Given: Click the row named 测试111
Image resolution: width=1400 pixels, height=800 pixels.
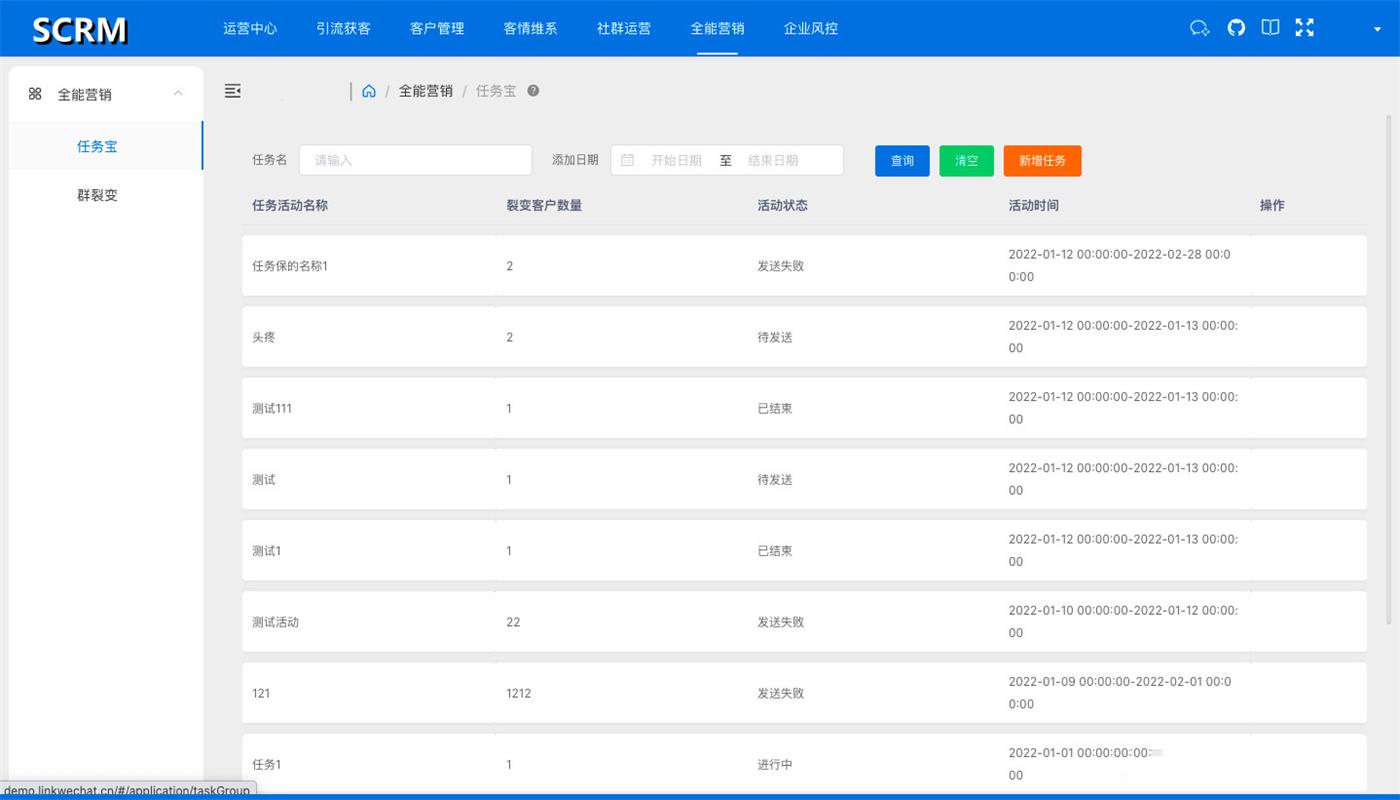Looking at the screenshot, I should click(804, 408).
